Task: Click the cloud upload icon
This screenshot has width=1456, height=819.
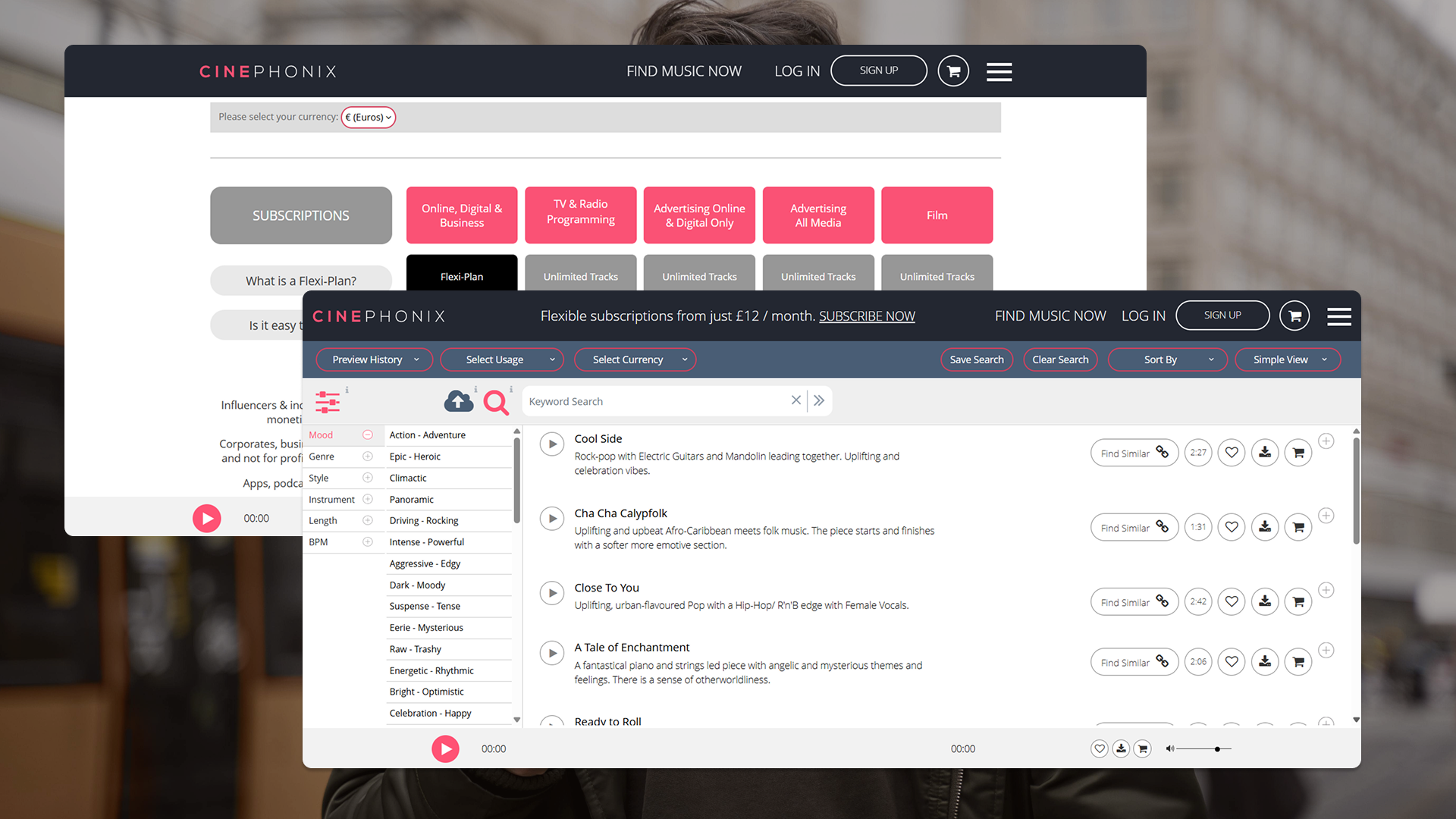Action: [x=458, y=401]
